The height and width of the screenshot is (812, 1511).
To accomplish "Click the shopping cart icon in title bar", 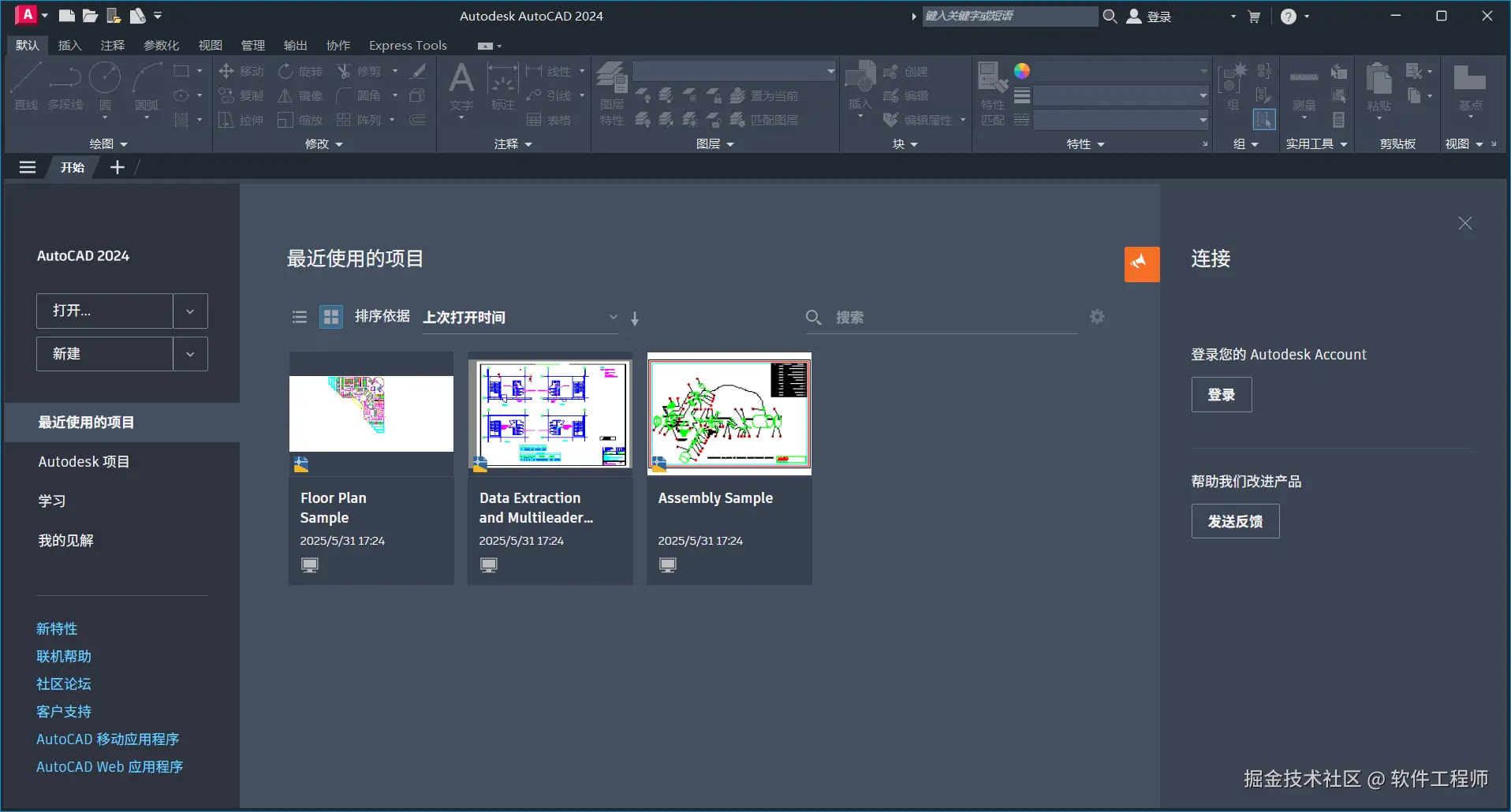I will pos(1254,17).
